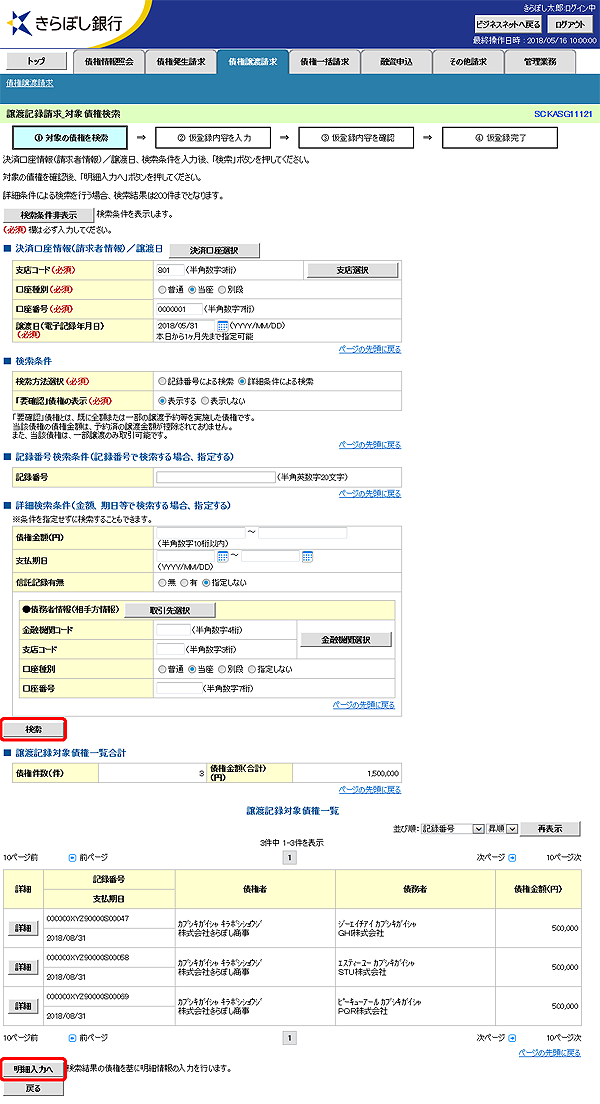The width and height of the screenshot is (600, 1104).
Task: Switch to 管理業務 tab
Action: pyautogui.click(x=540, y=62)
